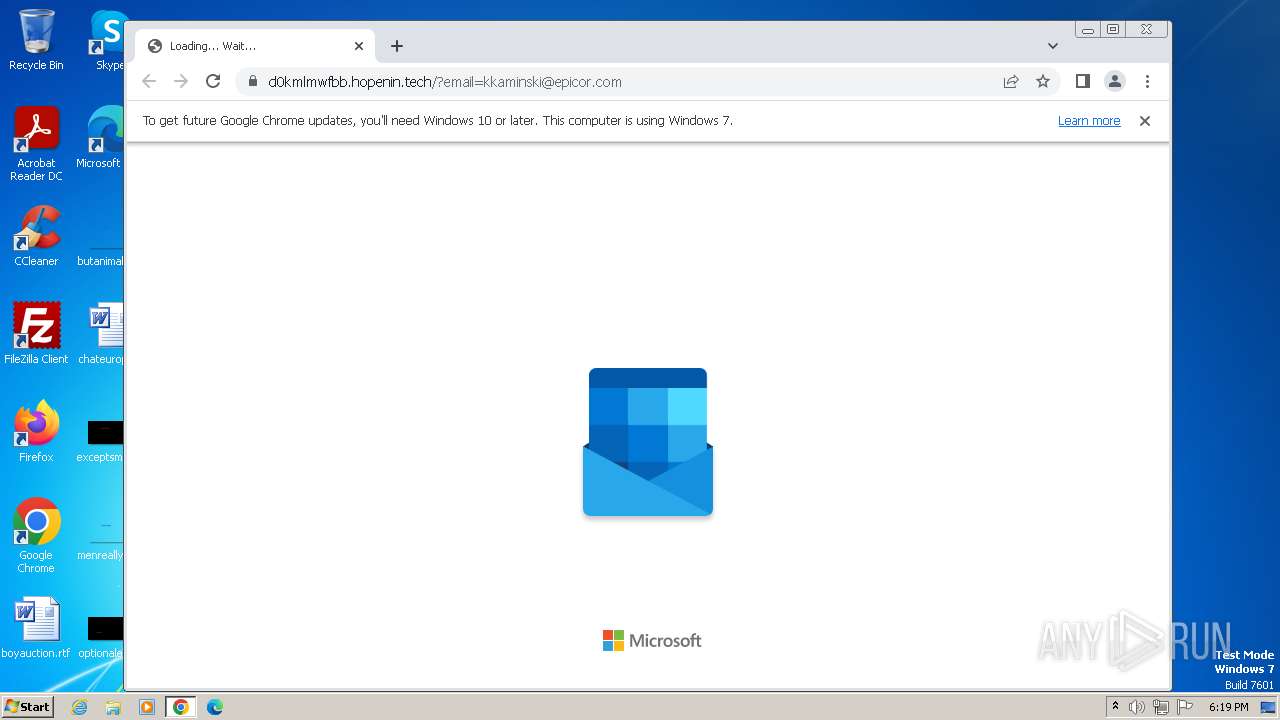Open FileZilla Client shortcut

[x=36, y=333]
